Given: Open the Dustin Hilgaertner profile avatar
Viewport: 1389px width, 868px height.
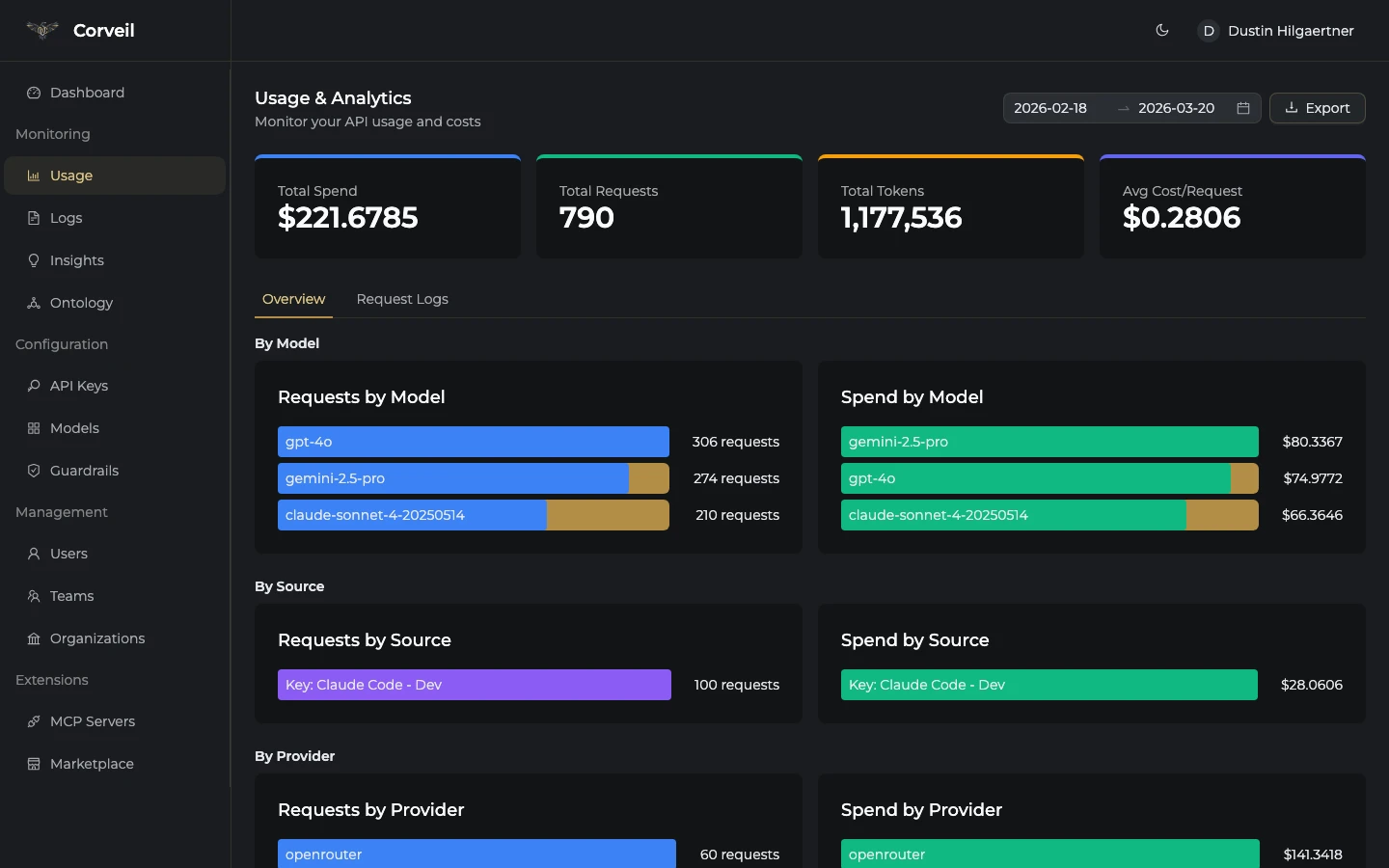Looking at the screenshot, I should (1208, 31).
